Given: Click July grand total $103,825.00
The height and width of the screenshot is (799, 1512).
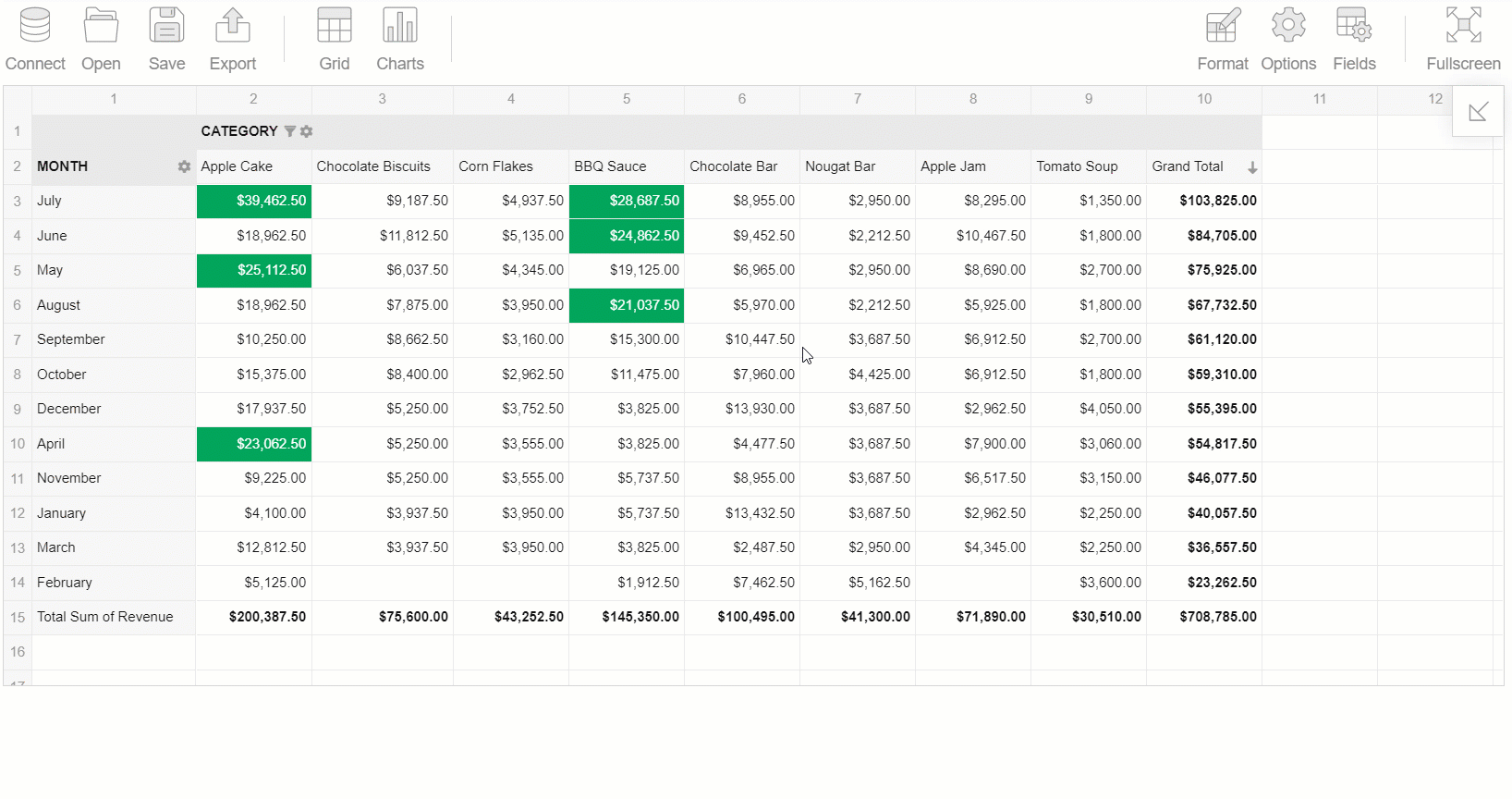Looking at the screenshot, I should pos(1204,201).
